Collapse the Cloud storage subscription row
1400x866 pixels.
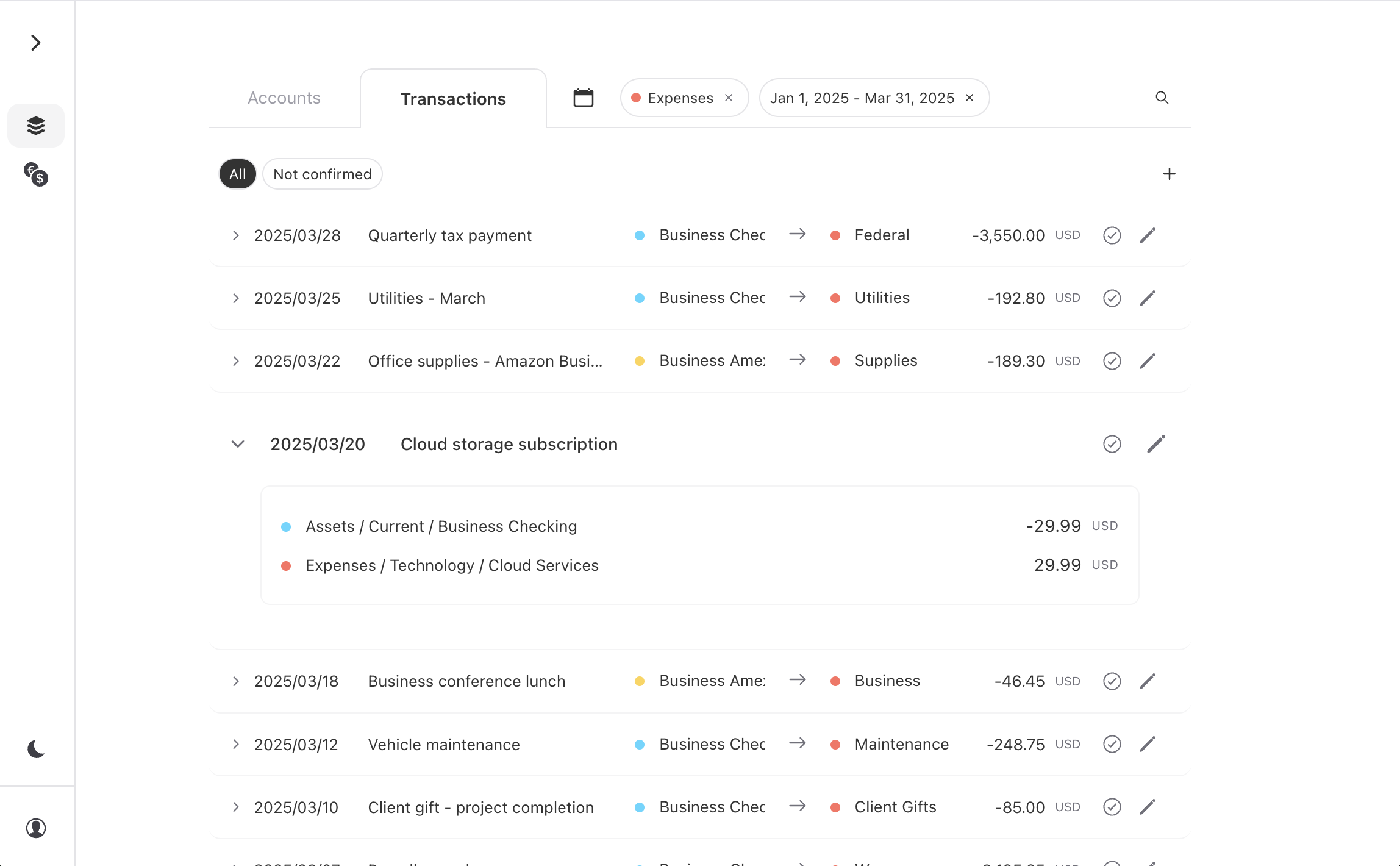[238, 444]
